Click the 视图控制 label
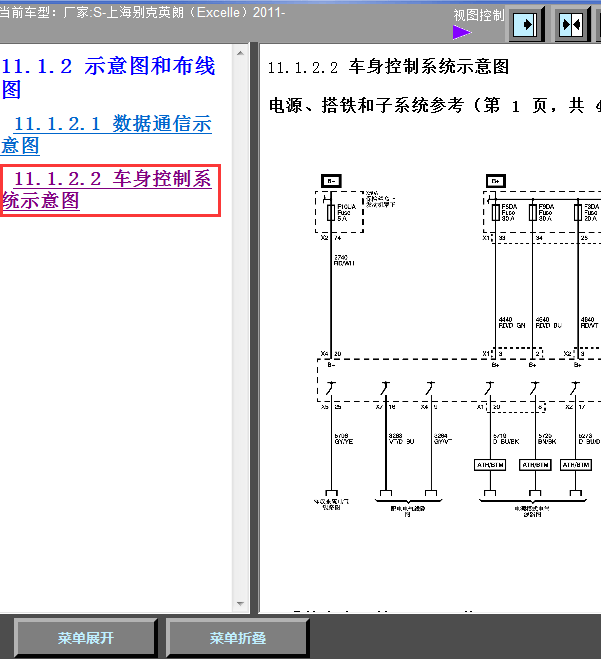The height and width of the screenshot is (659, 601). [479, 15]
